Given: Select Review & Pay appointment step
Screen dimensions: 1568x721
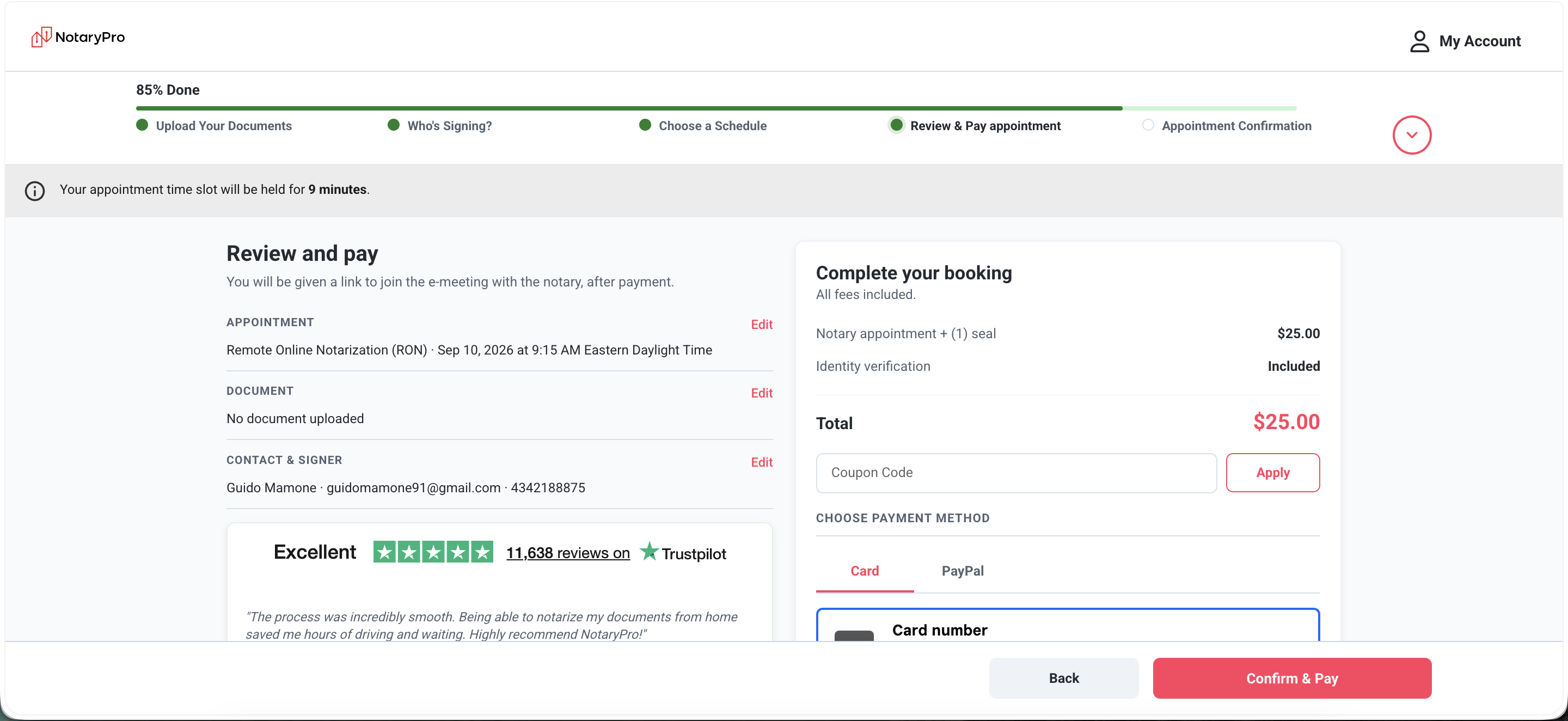Looking at the screenshot, I should [974, 125].
